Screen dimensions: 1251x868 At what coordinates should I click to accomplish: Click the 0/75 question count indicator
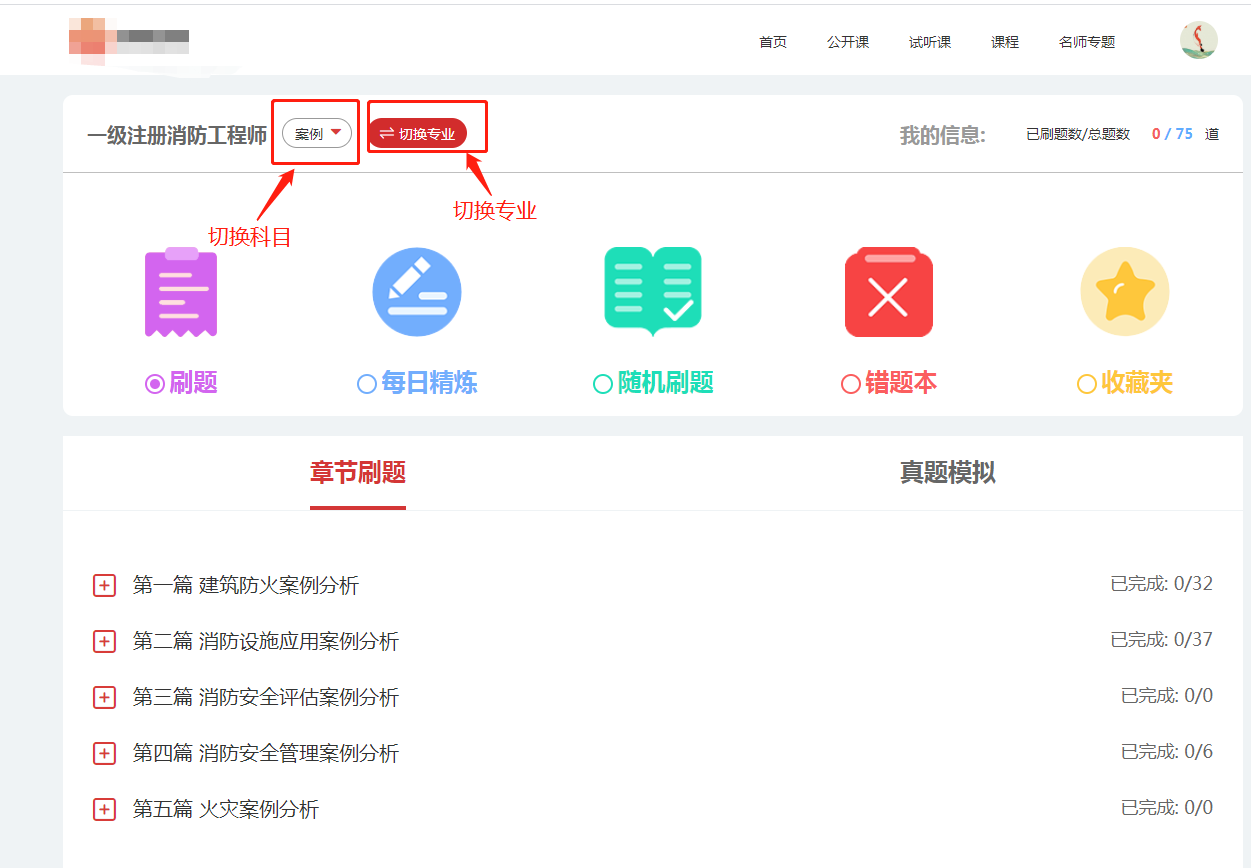pyautogui.click(x=1171, y=132)
